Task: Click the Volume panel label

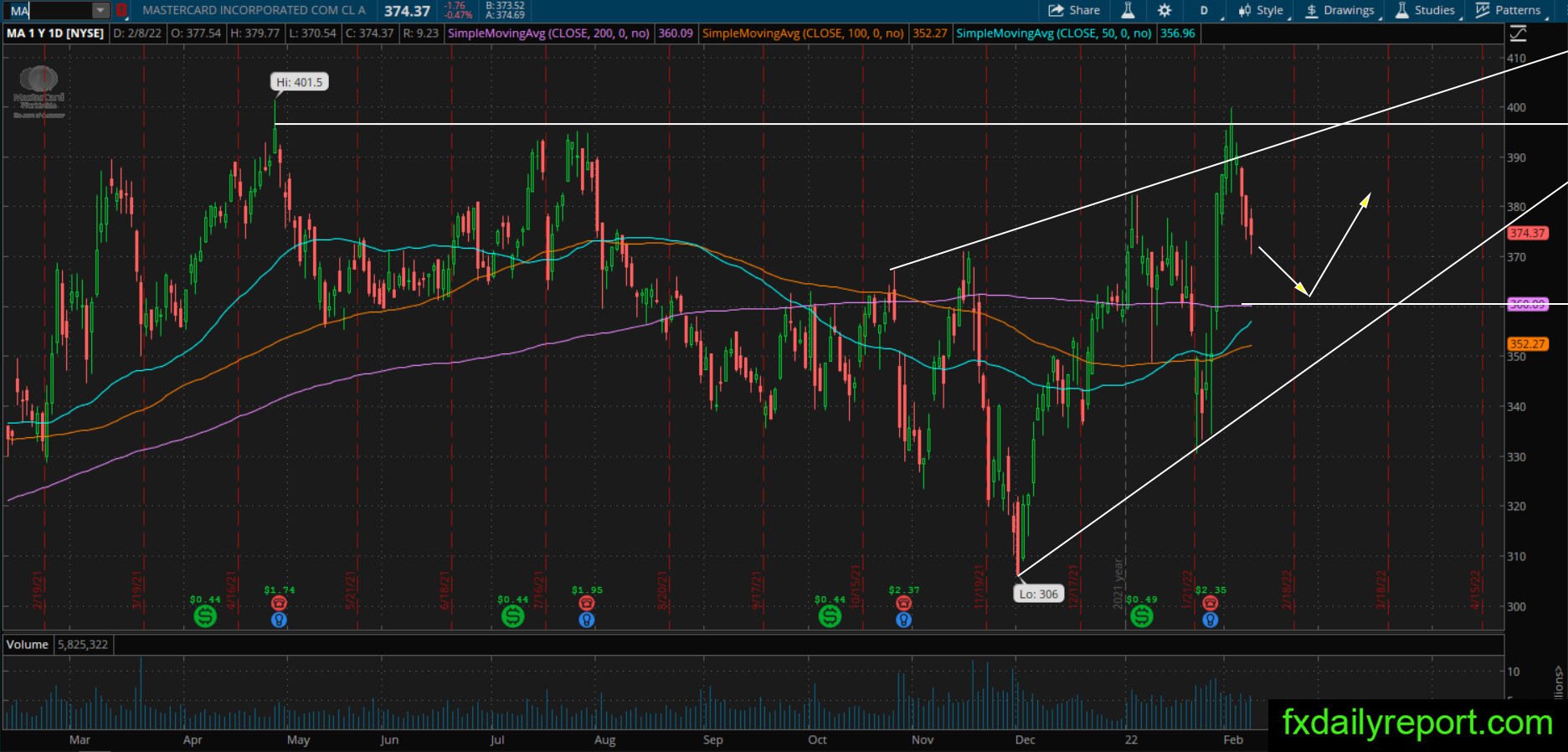Action: (28, 644)
